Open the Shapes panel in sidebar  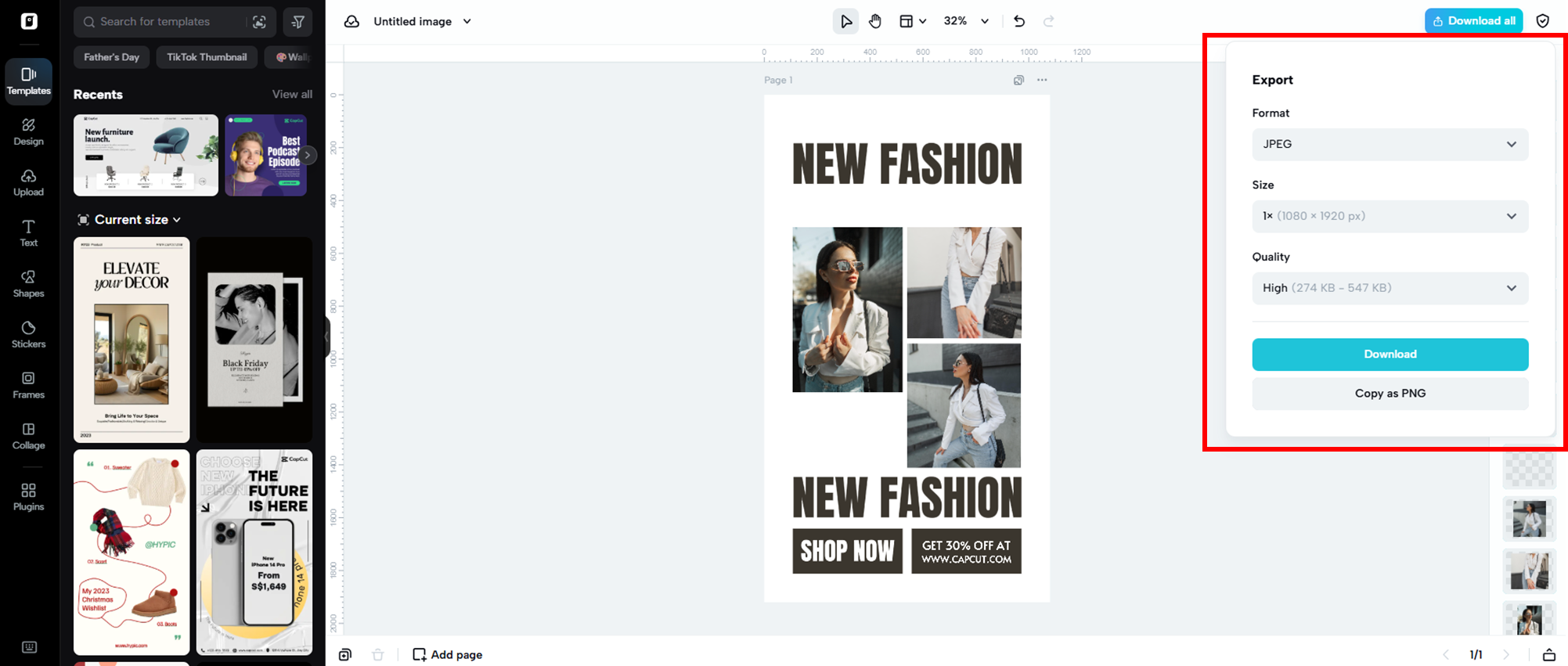[x=28, y=283]
